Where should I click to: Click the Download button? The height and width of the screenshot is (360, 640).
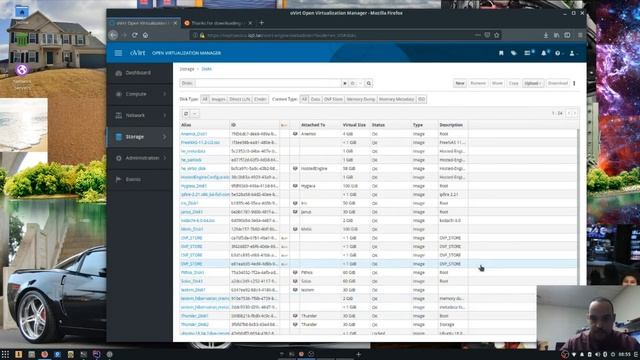pyautogui.click(x=558, y=83)
